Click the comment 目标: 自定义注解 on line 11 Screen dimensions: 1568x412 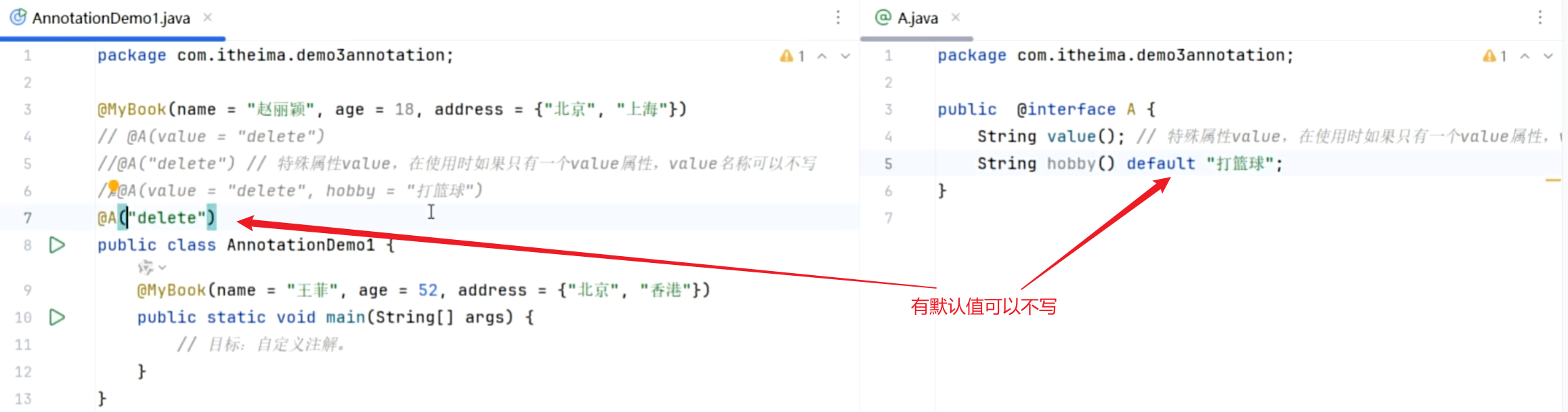pos(262,344)
